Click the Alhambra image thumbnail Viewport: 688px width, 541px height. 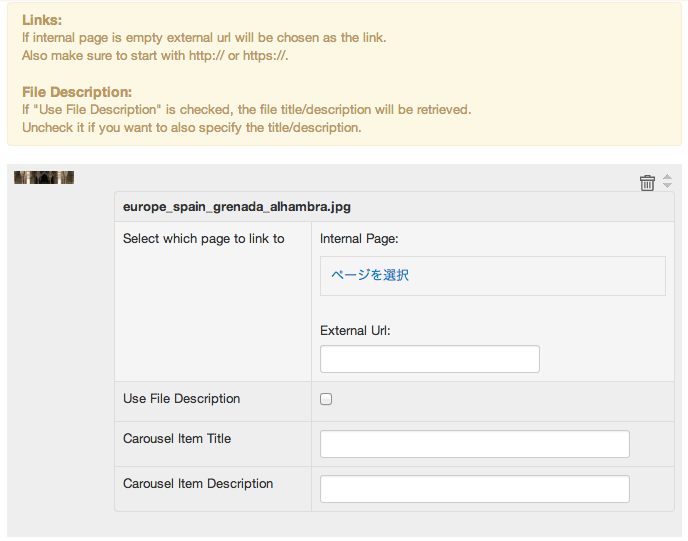(44, 178)
